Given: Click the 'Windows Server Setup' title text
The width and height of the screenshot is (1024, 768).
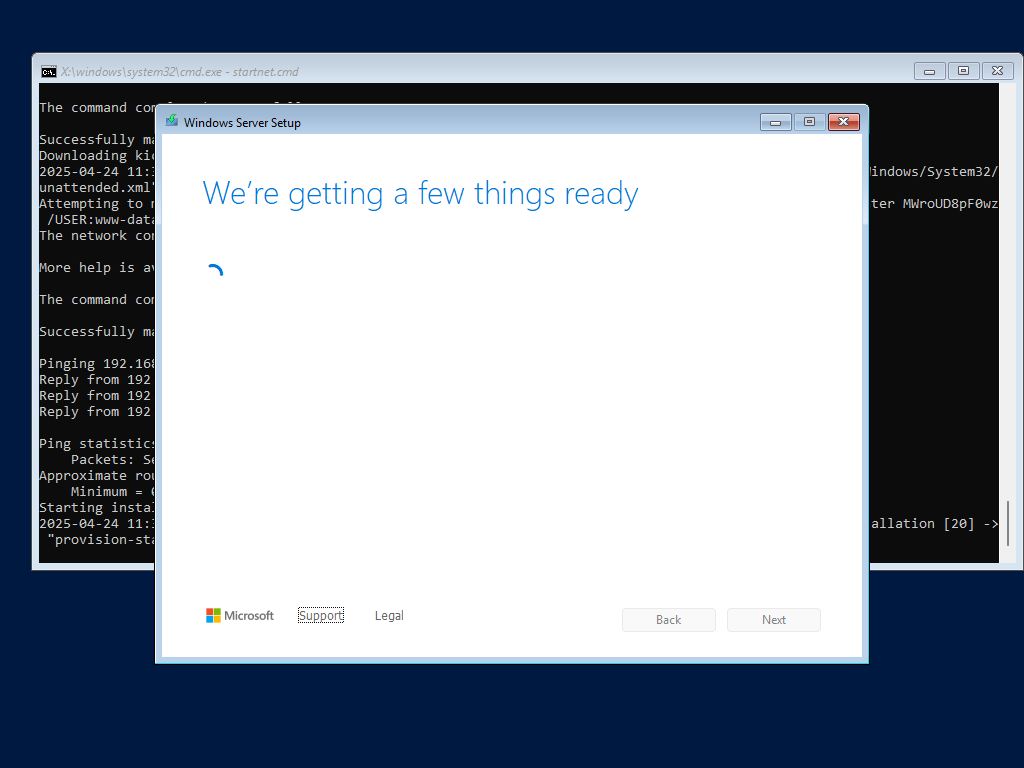Looking at the screenshot, I should [x=242, y=123].
